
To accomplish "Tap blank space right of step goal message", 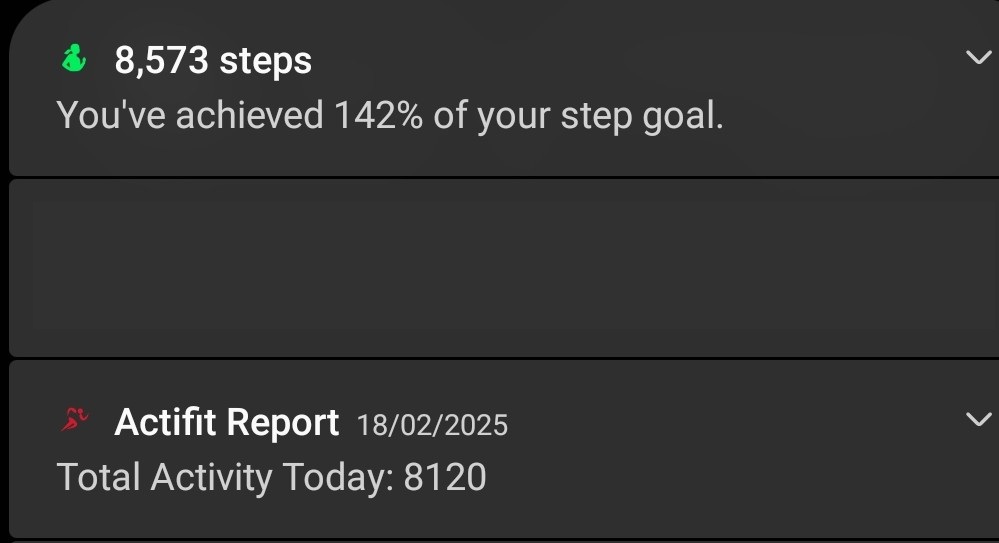I will [x=854, y=116].
